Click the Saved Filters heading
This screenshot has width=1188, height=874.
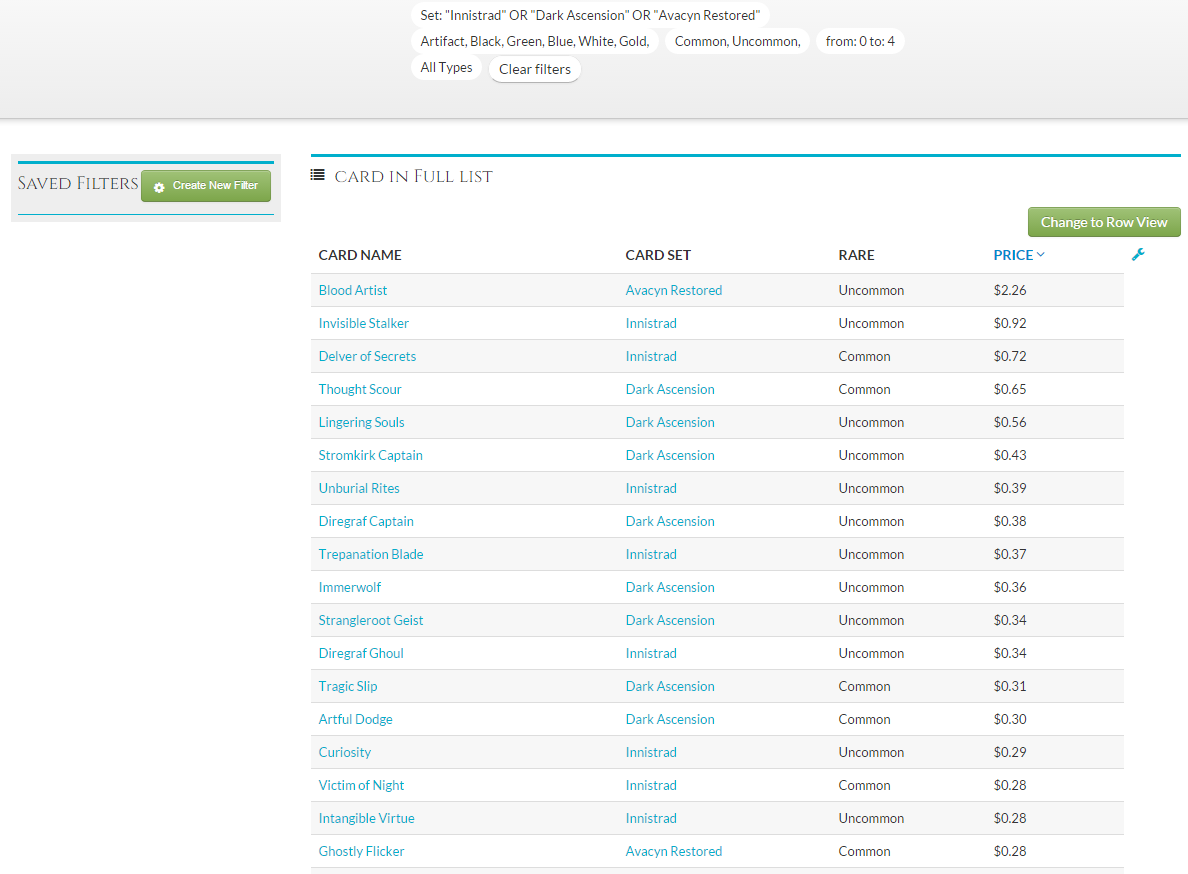click(x=78, y=183)
